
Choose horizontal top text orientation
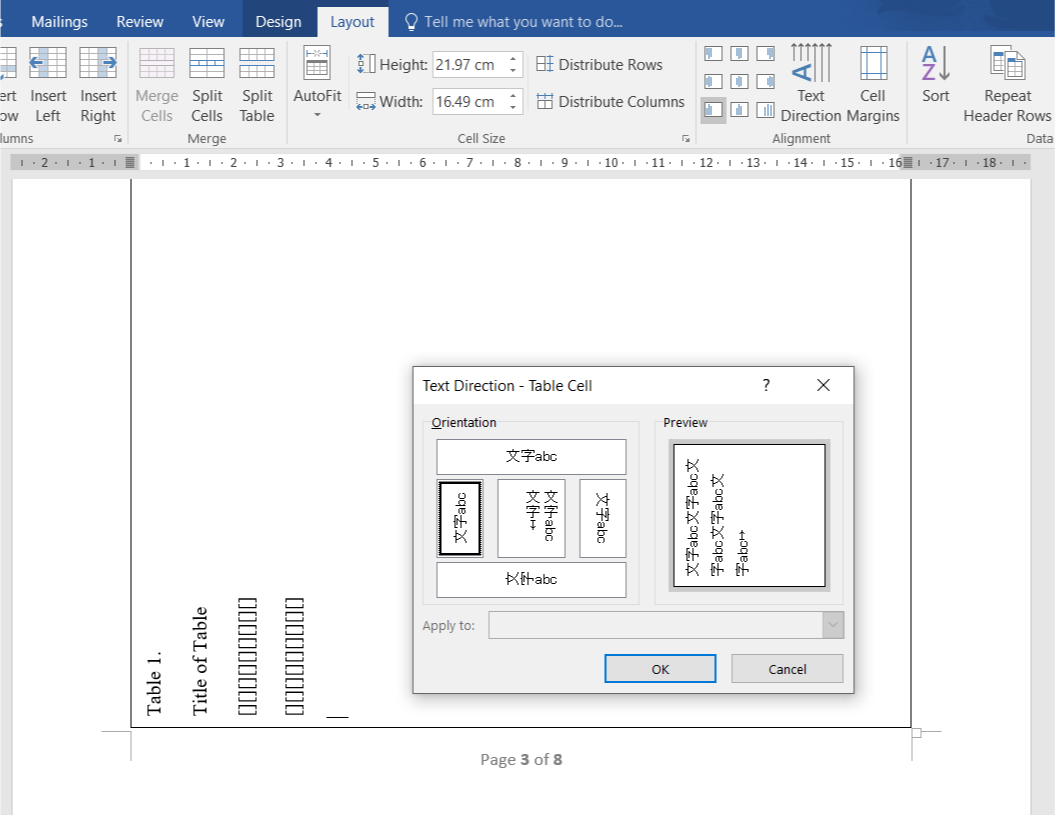[x=531, y=456]
